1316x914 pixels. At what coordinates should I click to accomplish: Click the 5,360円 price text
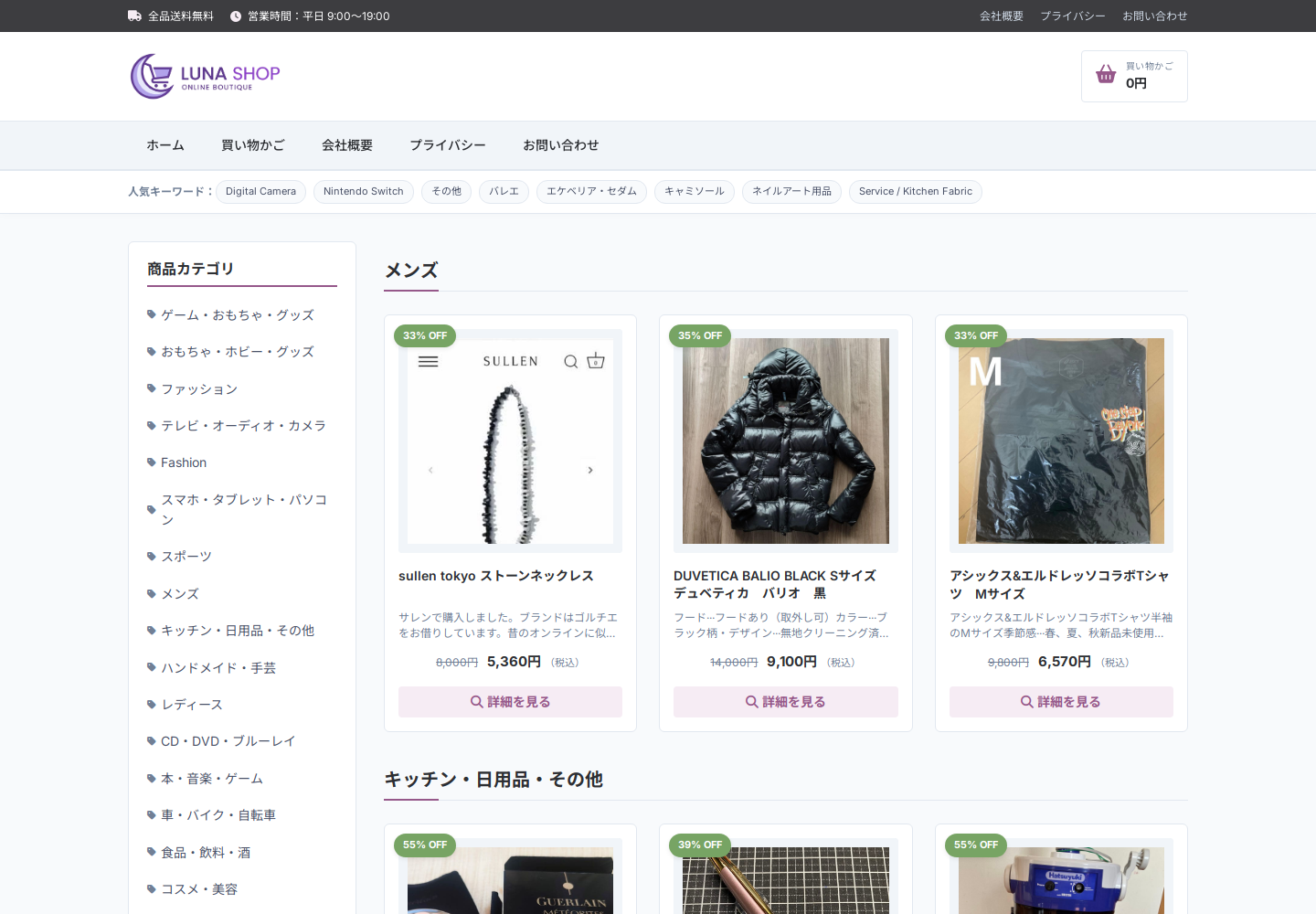click(514, 662)
